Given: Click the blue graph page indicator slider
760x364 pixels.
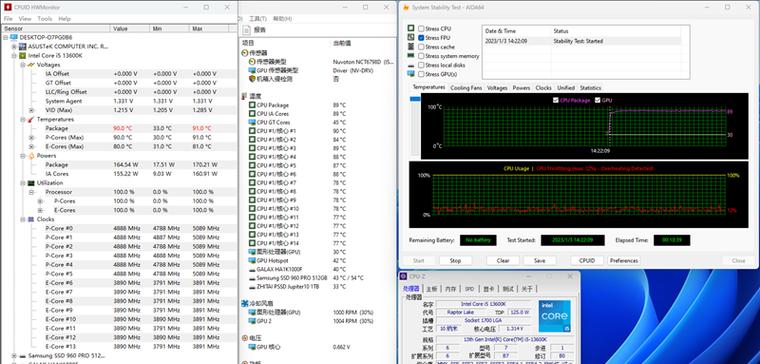Looking at the screenshot, I should (415, 99).
